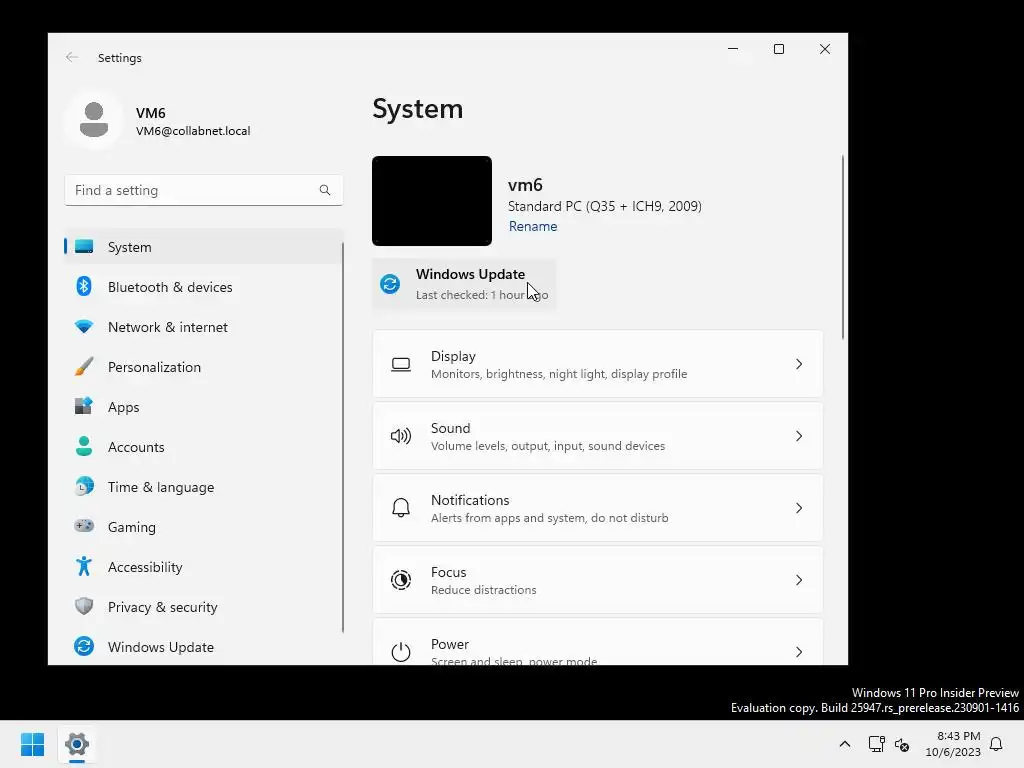Select Accounts in sidebar

tap(204, 447)
